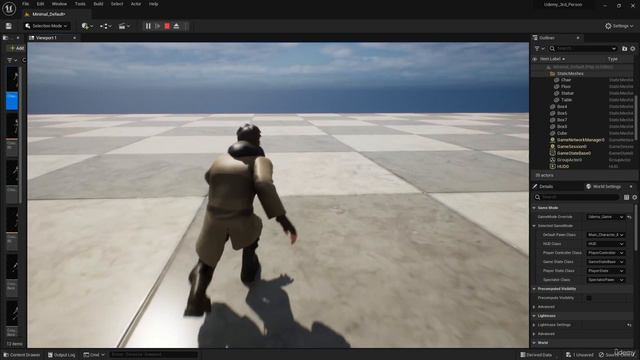Open Derived Data menu in the status bar

click(536, 355)
